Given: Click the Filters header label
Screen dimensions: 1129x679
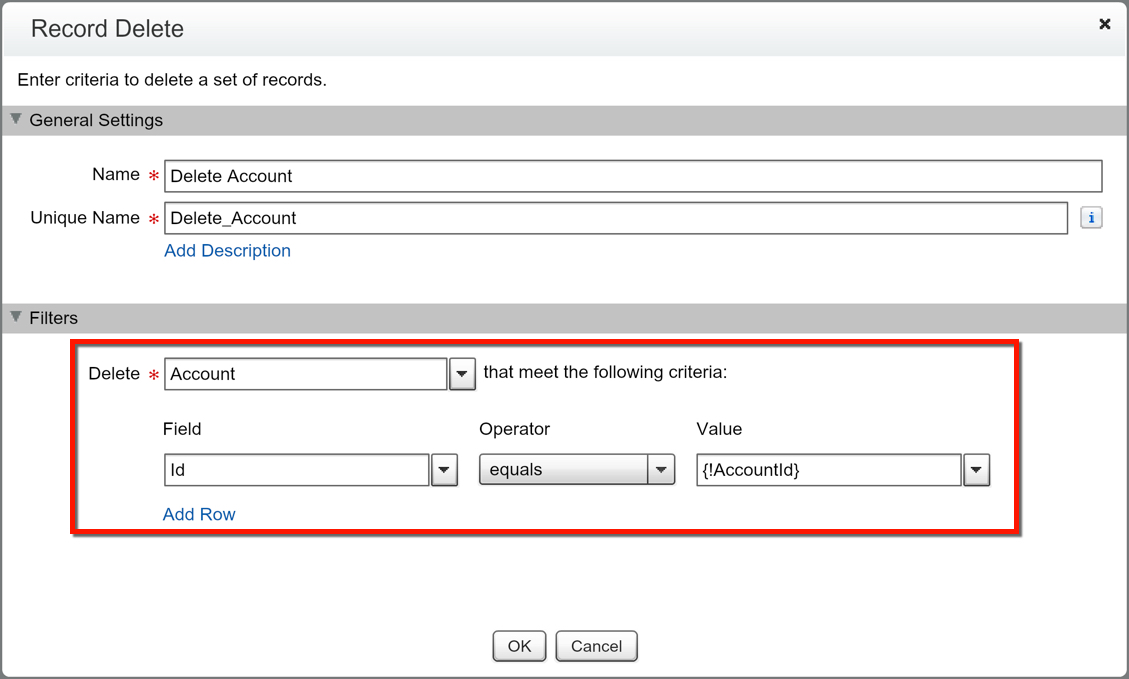Looking at the screenshot, I should click(53, 318).
